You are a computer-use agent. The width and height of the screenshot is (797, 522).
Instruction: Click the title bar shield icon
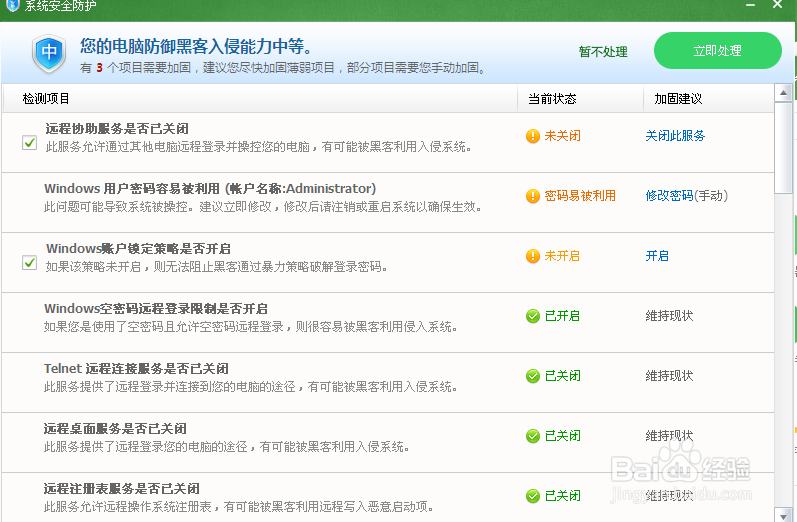coord(12,5)
